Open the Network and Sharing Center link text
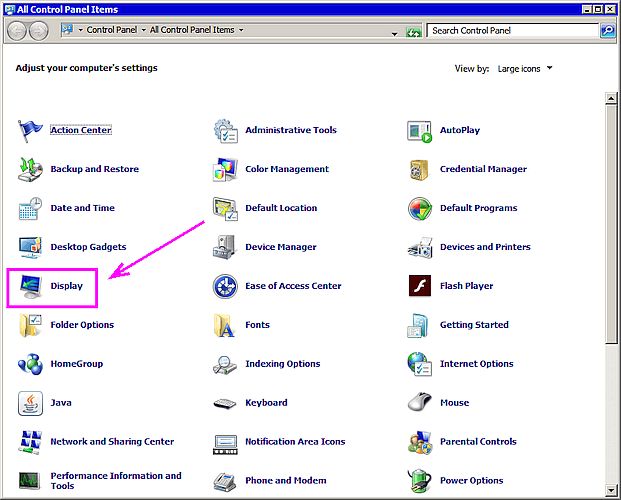 [x=112, y=441]
